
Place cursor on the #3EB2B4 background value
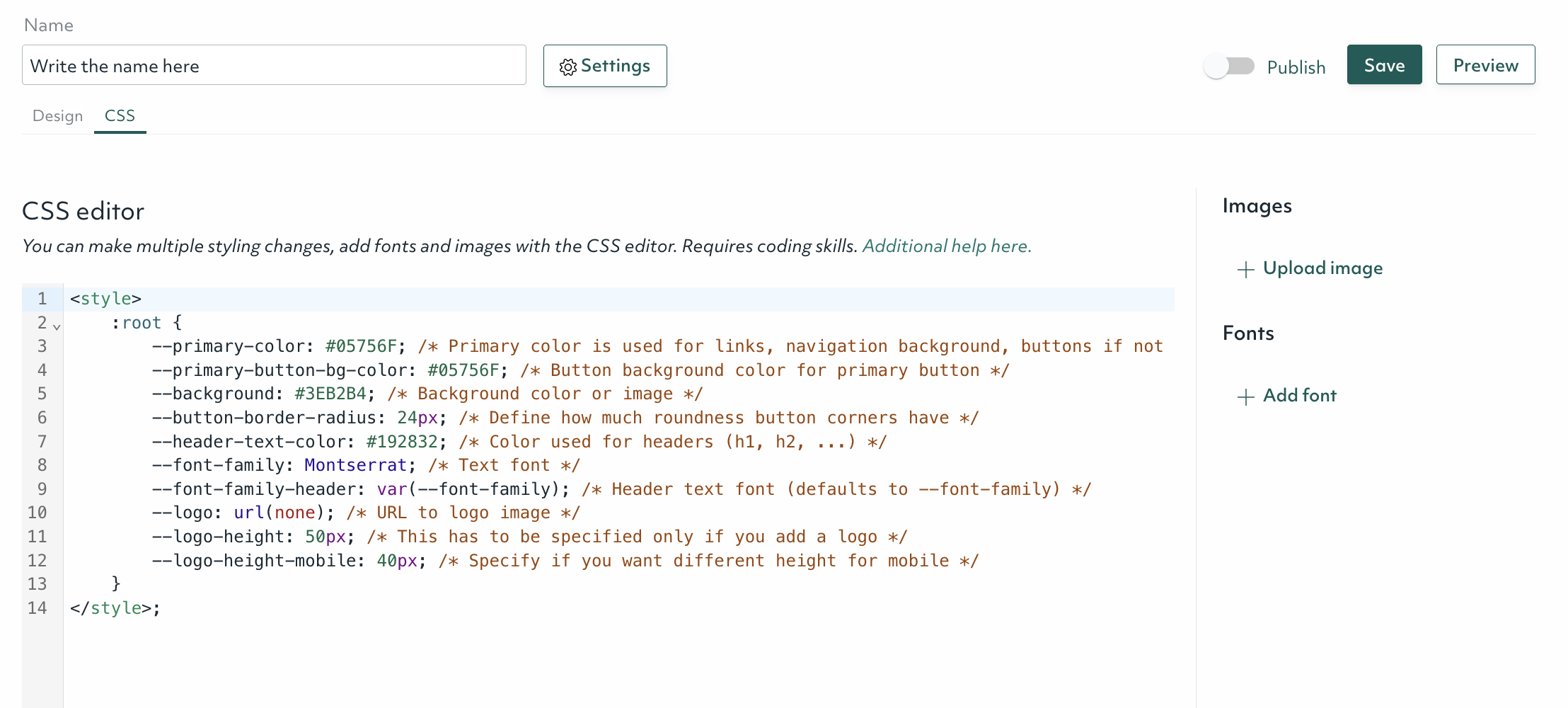click(330, 394)
